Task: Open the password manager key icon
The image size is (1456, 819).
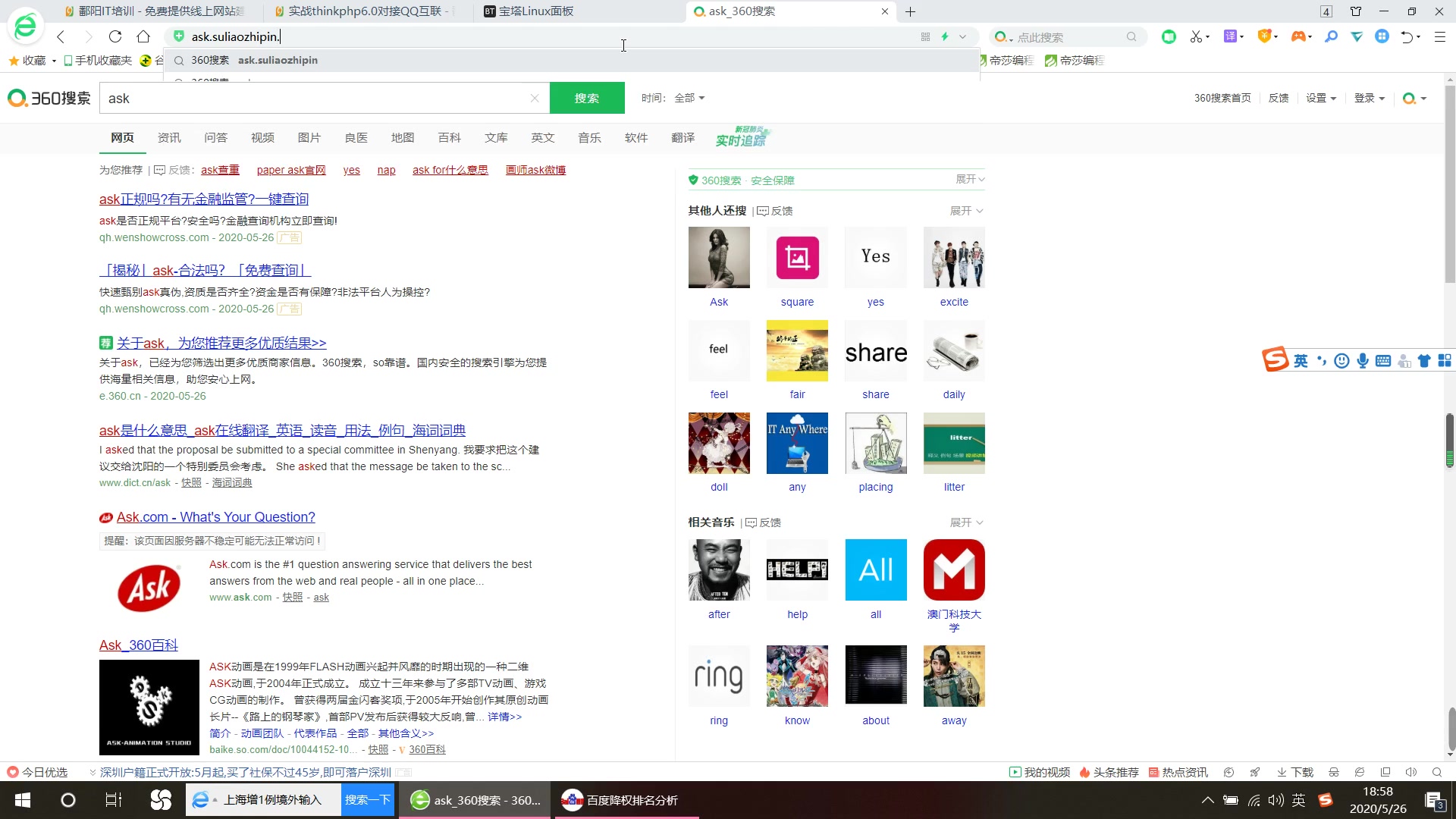Action: pos(1332,36)
